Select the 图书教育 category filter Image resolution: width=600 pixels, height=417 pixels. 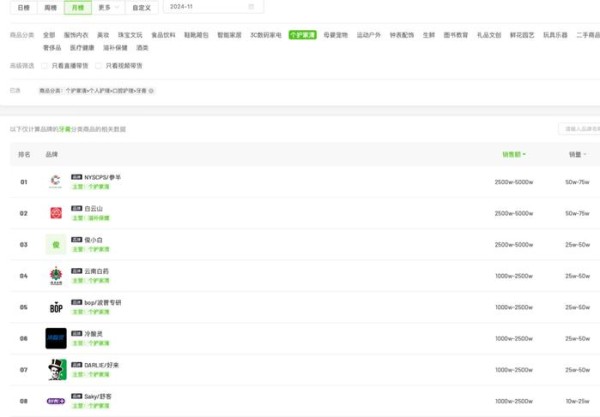[456, 35]
